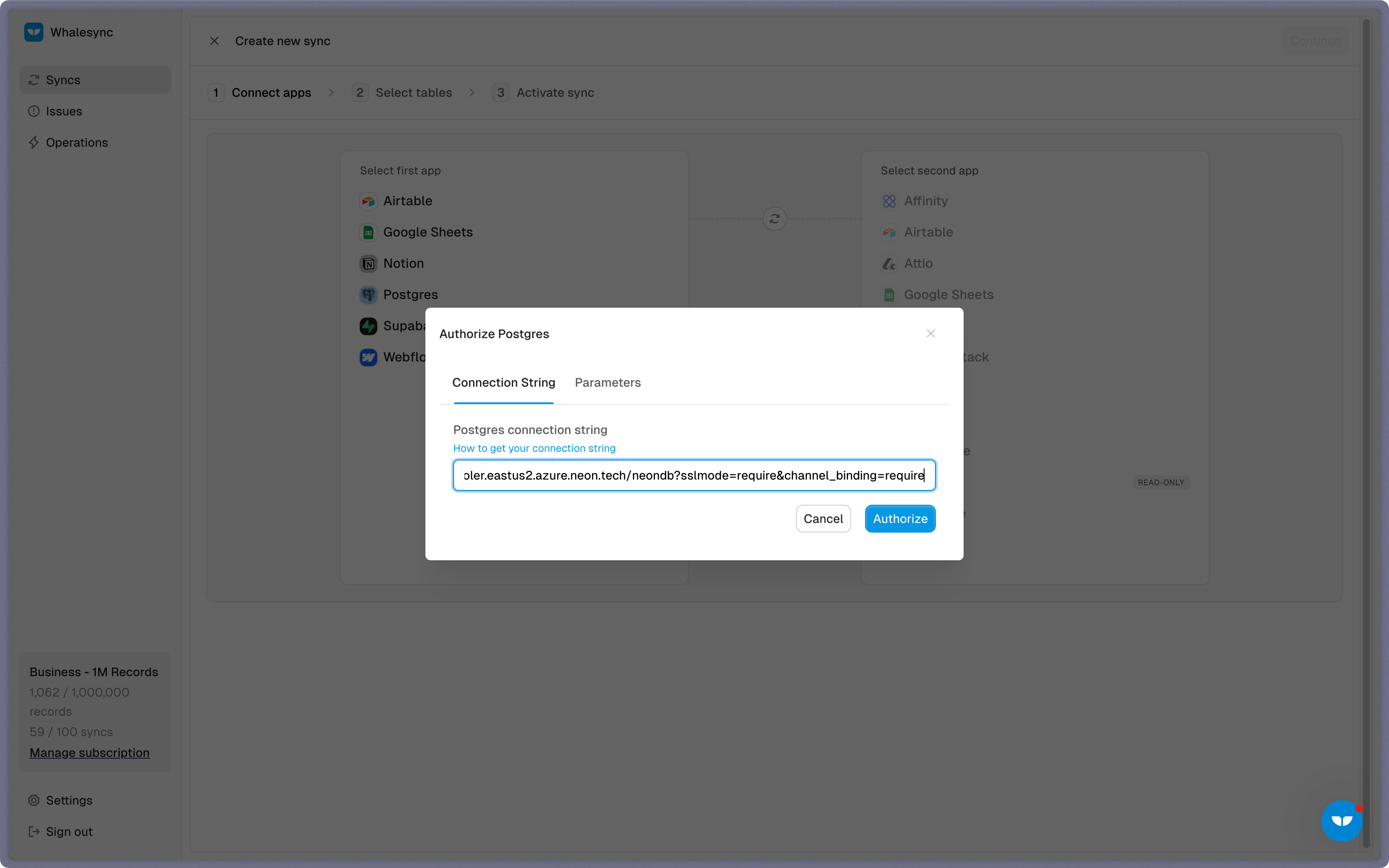1389x868 pixels.
Task: Choose Attio as second app
Action: coord(918,263)
